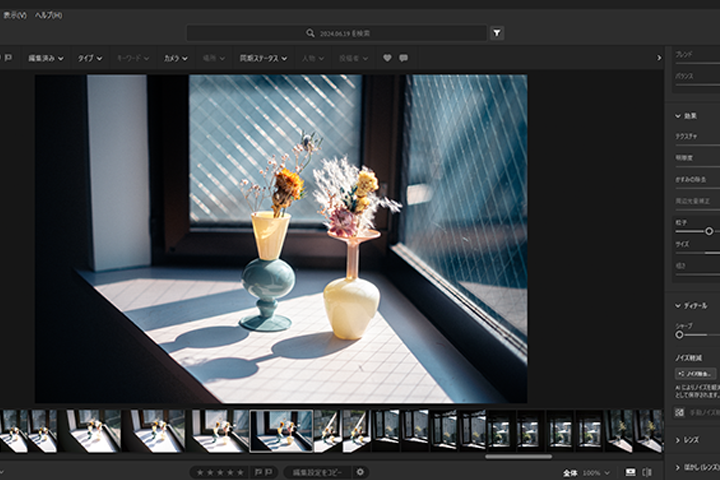The width and height of the screenshot is (720, 480).
Task: Open the カメラ filter dropdown
Action: [x=175, y=58]
